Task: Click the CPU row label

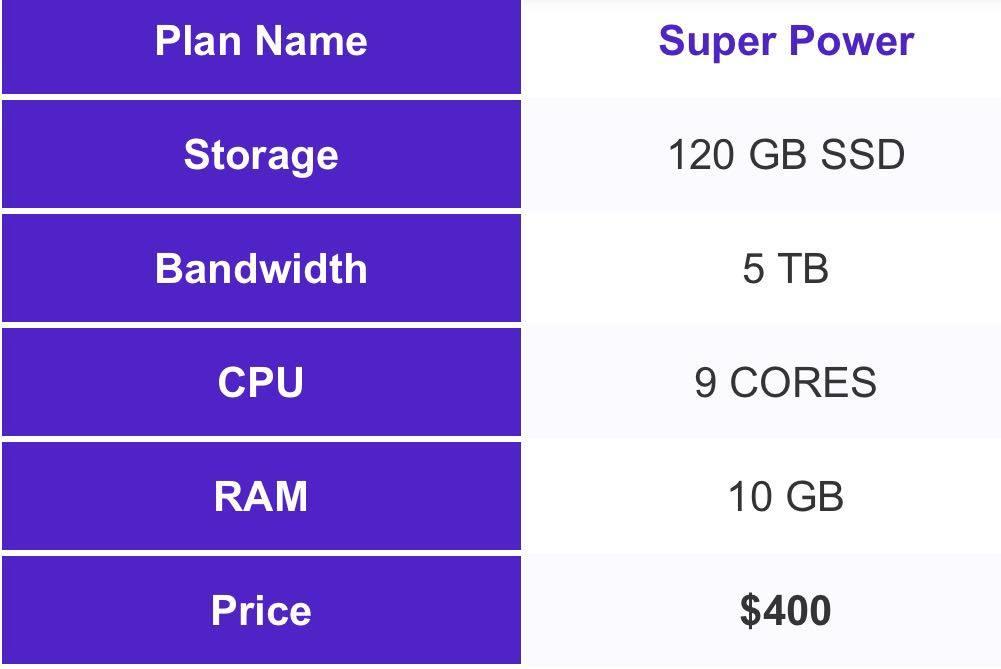Action: (261, 382)
